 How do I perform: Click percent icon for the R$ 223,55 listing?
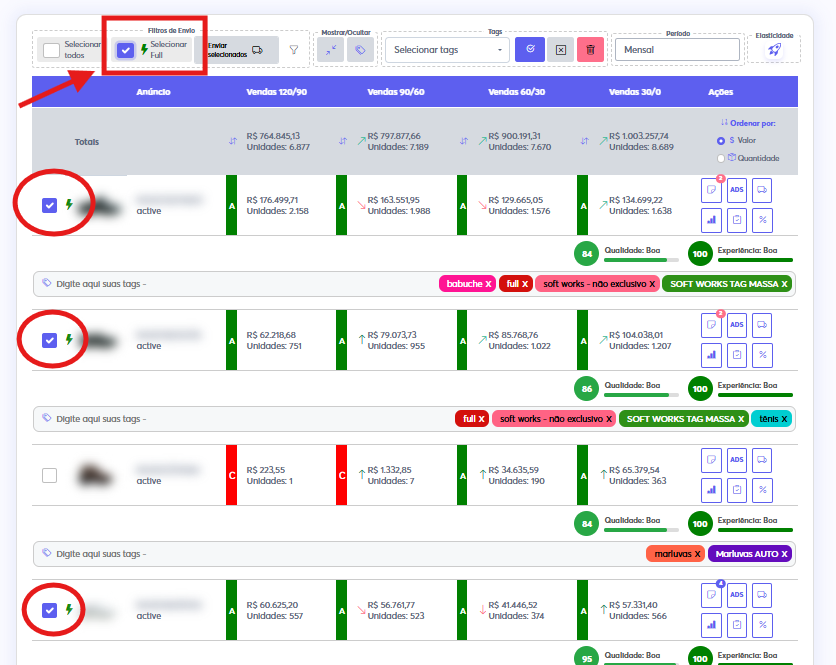(762, 490)
